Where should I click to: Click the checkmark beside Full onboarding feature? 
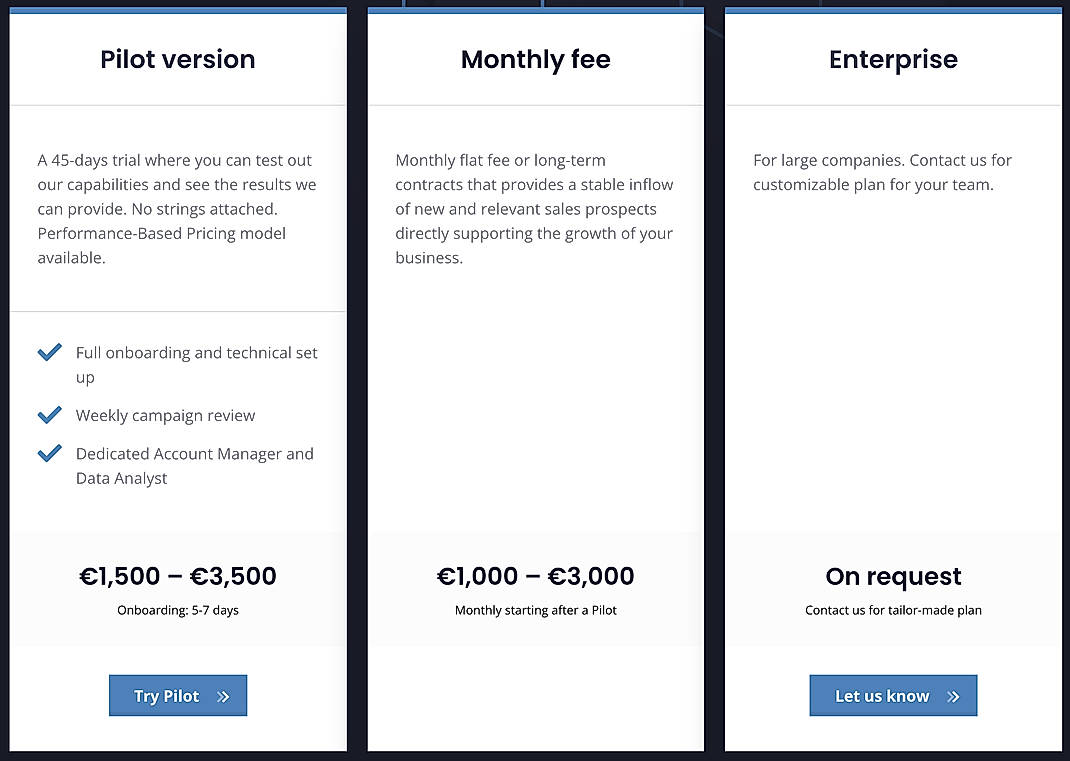(x=49, y=352)
